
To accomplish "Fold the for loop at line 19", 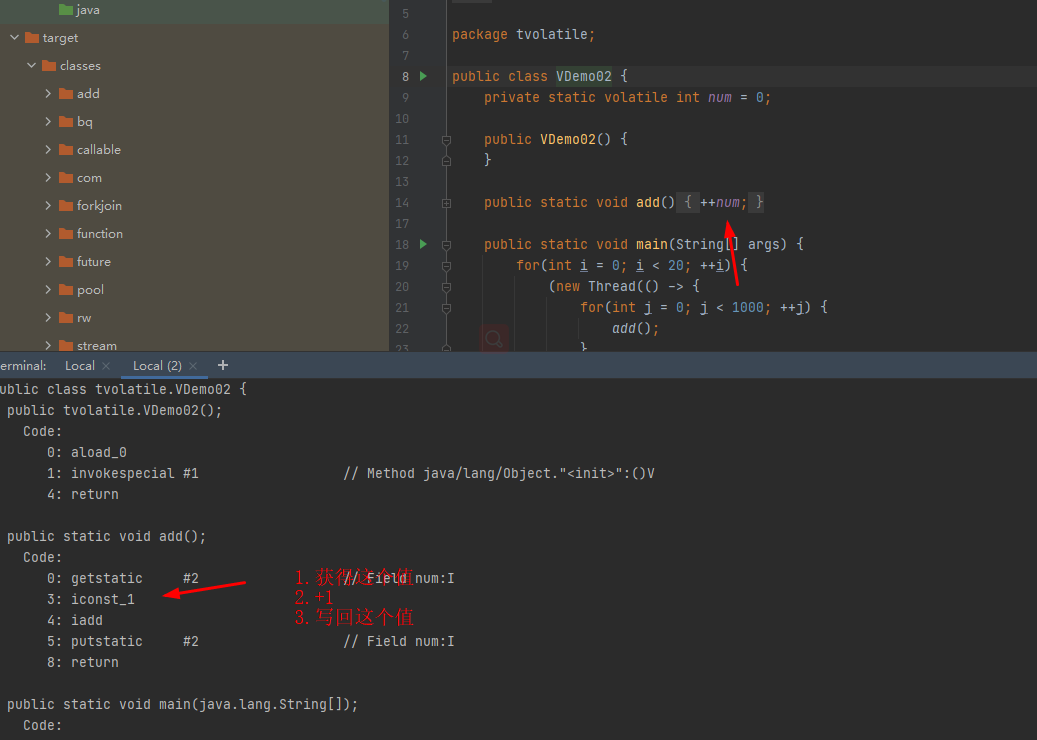I will pyautogui.click(x=446, y=266).
